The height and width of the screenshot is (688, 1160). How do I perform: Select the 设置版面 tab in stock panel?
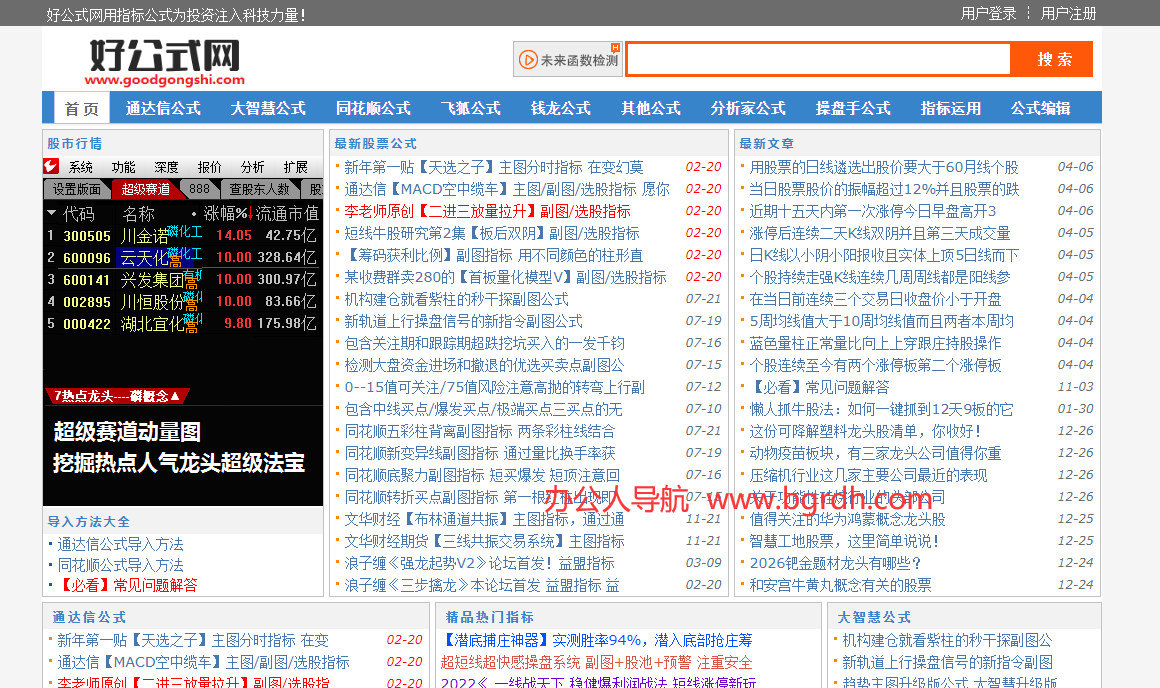77,189
